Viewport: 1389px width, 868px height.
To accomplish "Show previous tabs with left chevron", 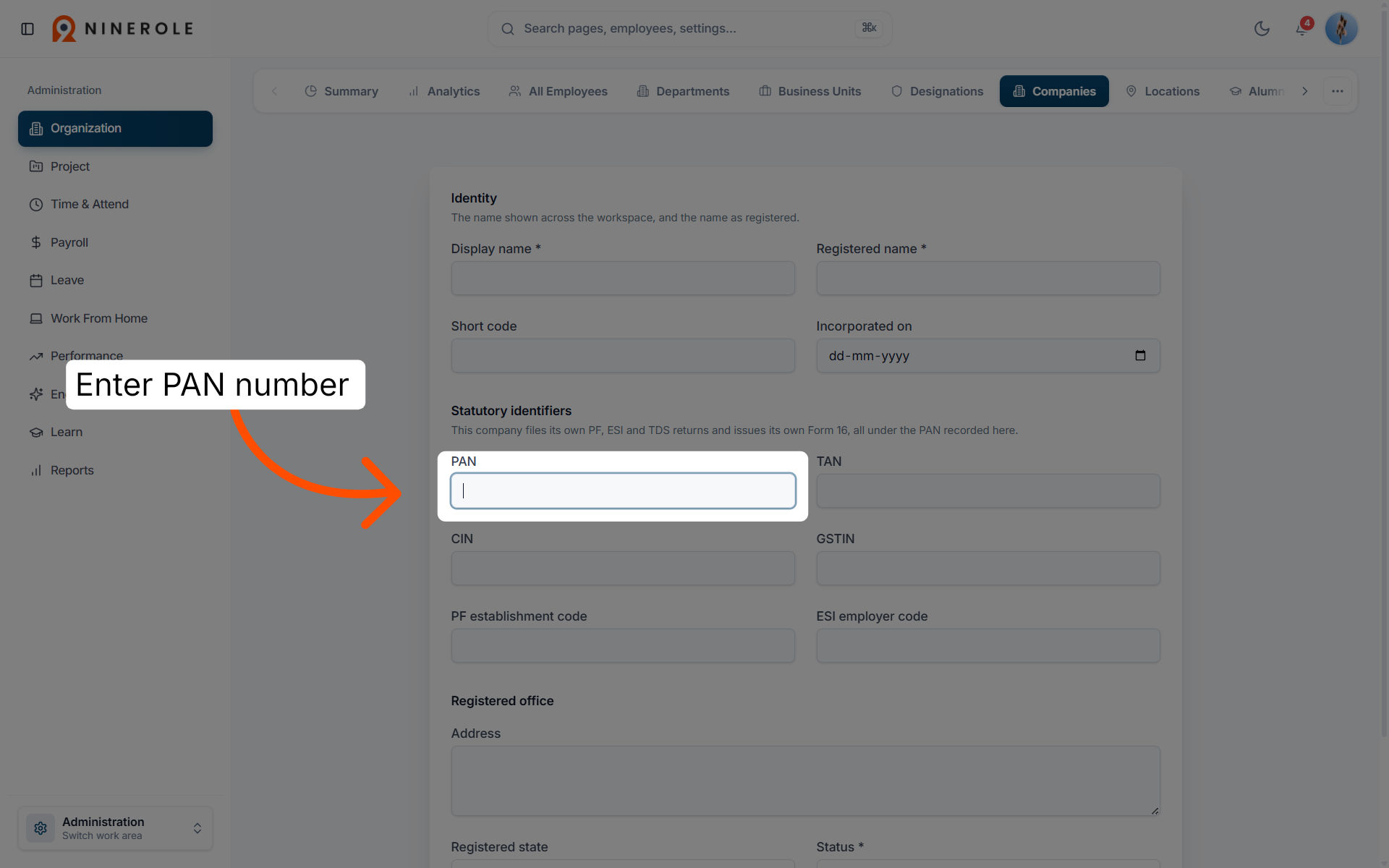I will tap(274, 91).
